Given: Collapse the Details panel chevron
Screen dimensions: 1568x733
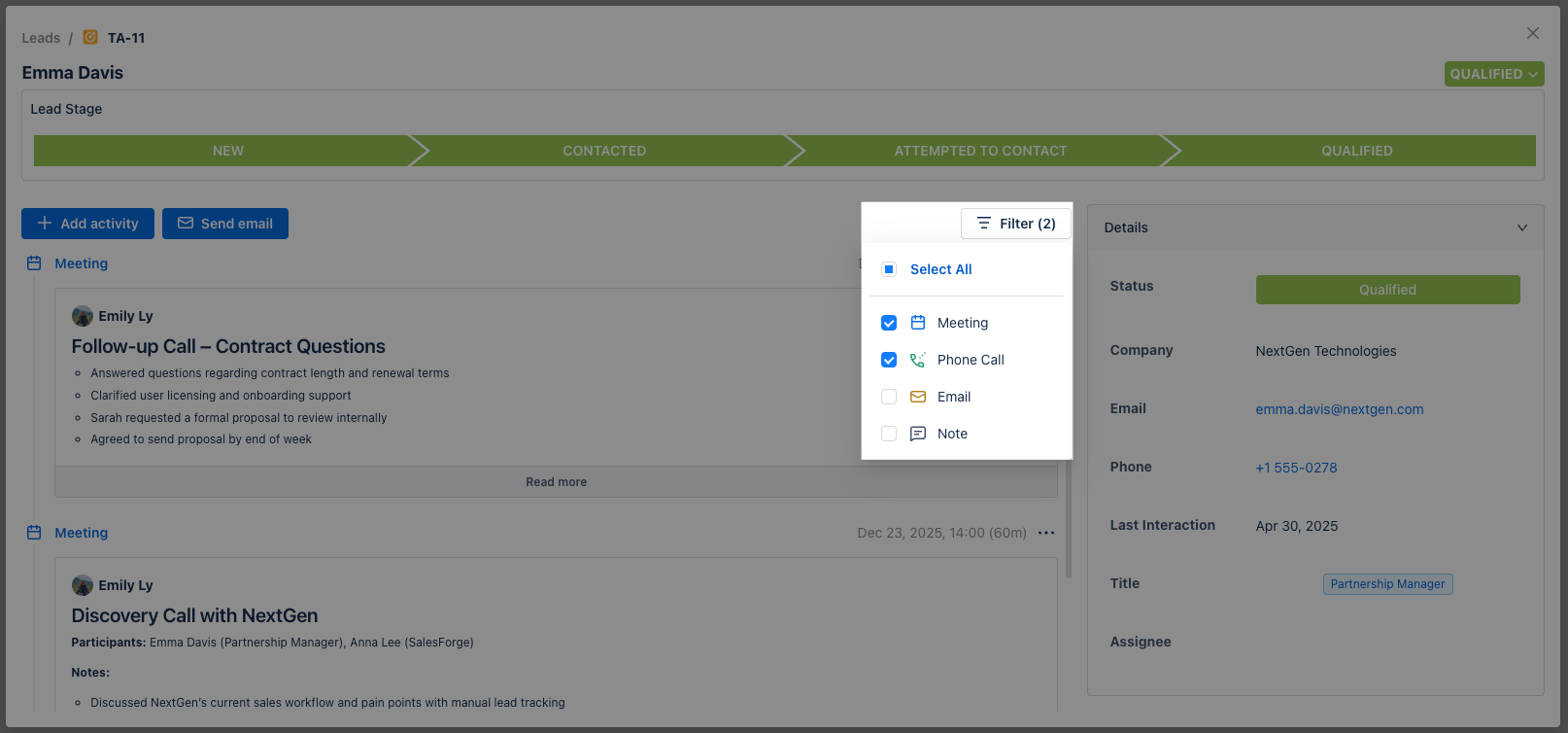Looking at the screenshot, I should tap(1521, 227).
